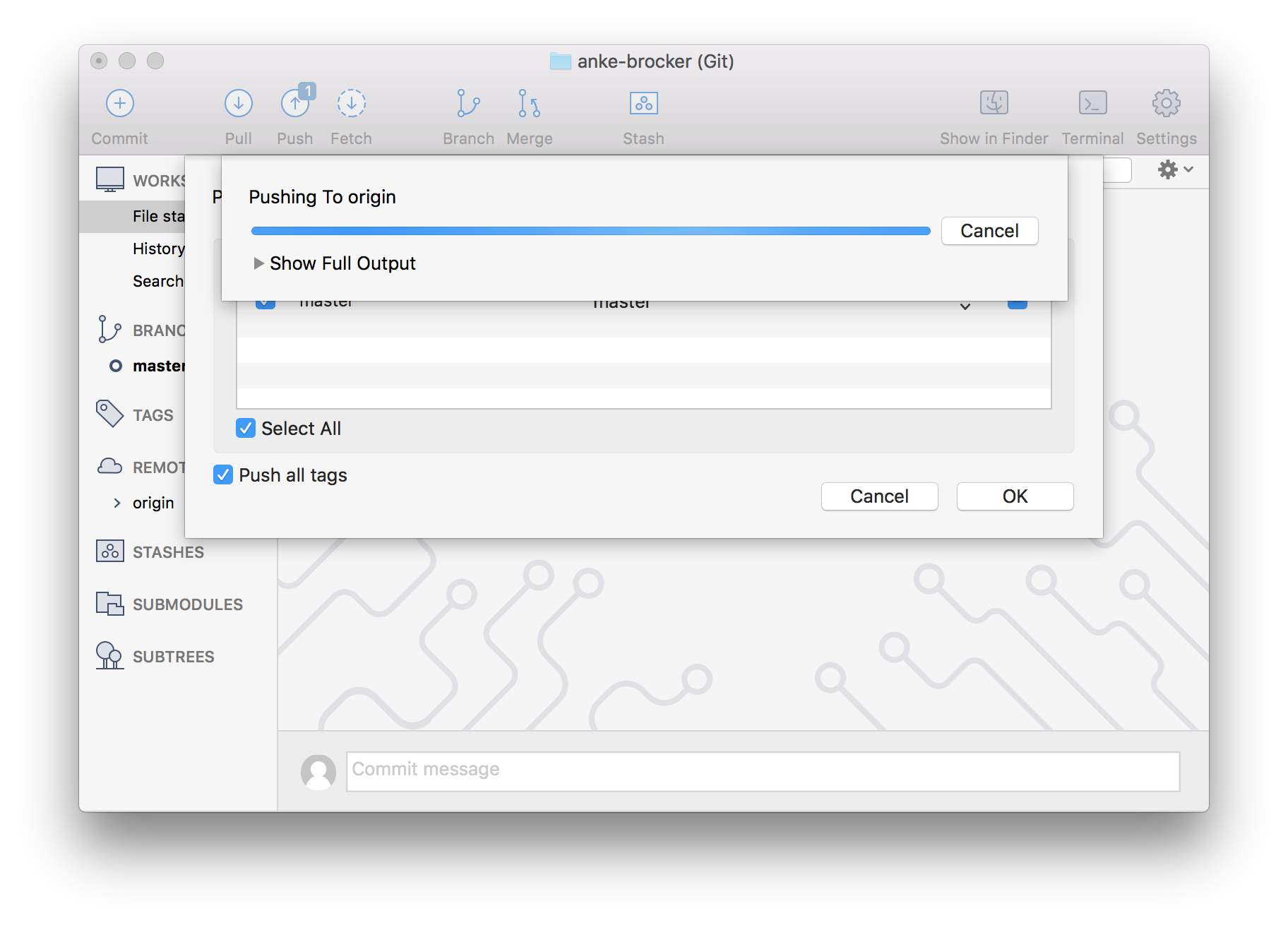Image resolution: width=1288 pixels, height=925 pixels.
Task: Open the Settings gear in toolbar
Action: [1166, 104]
